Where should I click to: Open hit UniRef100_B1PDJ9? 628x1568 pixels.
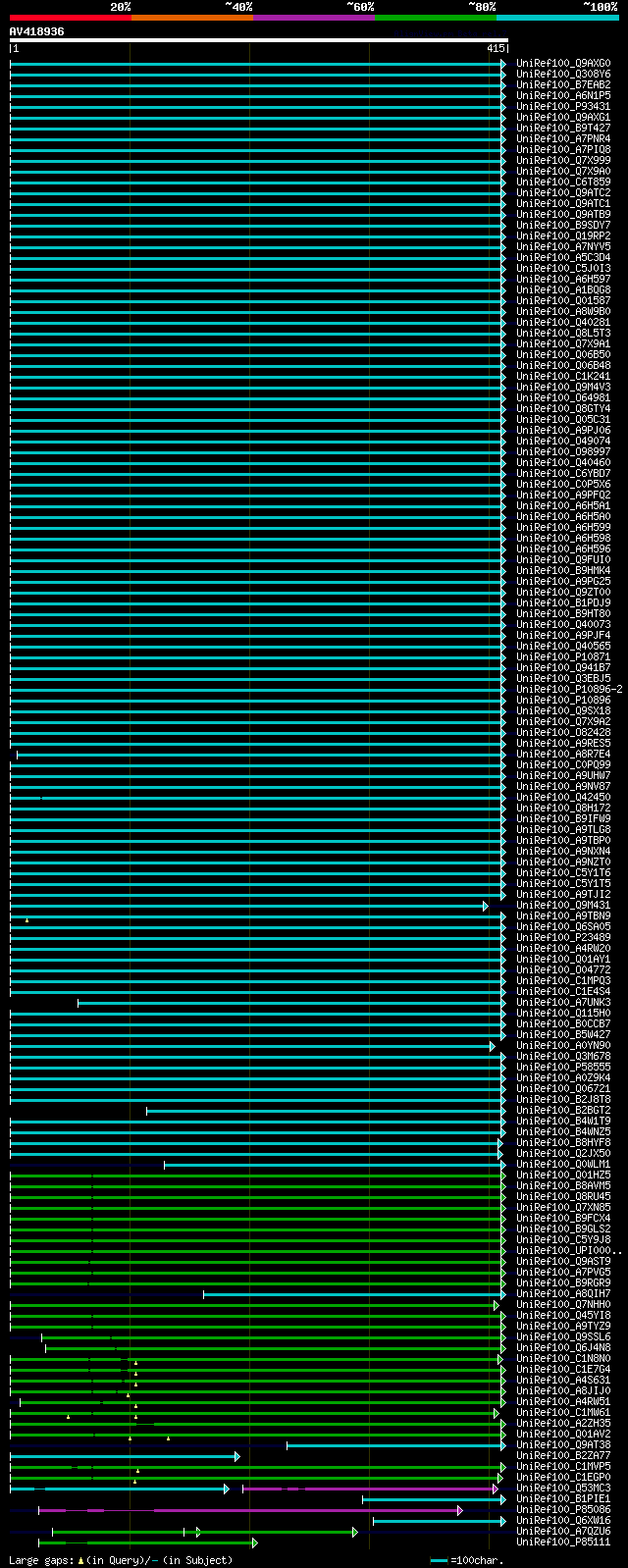click(563, 603)
